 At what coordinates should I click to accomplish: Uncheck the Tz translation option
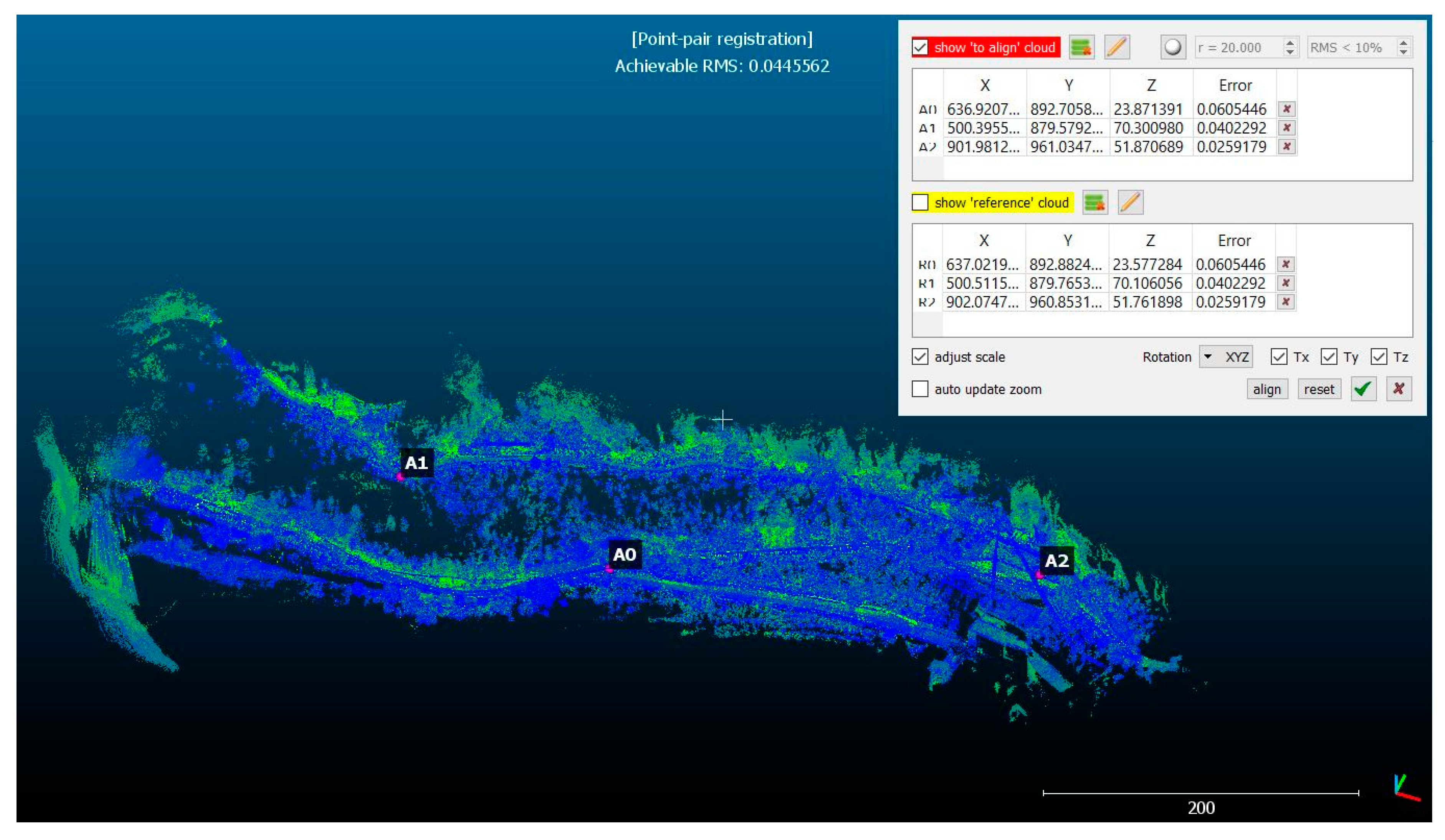pos(1379,357)
